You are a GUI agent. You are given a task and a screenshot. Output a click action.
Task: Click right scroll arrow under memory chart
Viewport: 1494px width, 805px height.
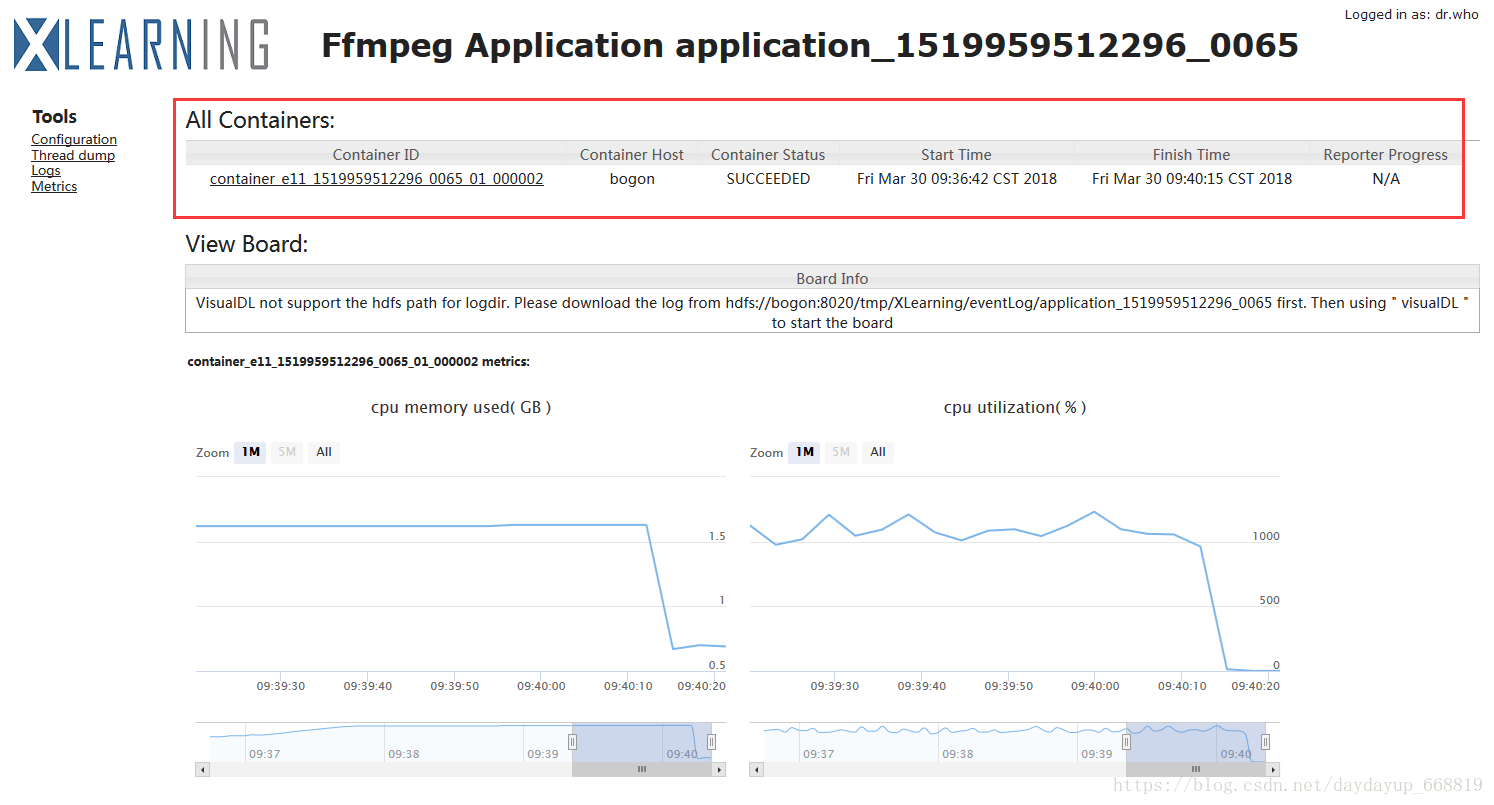(719, 769)
